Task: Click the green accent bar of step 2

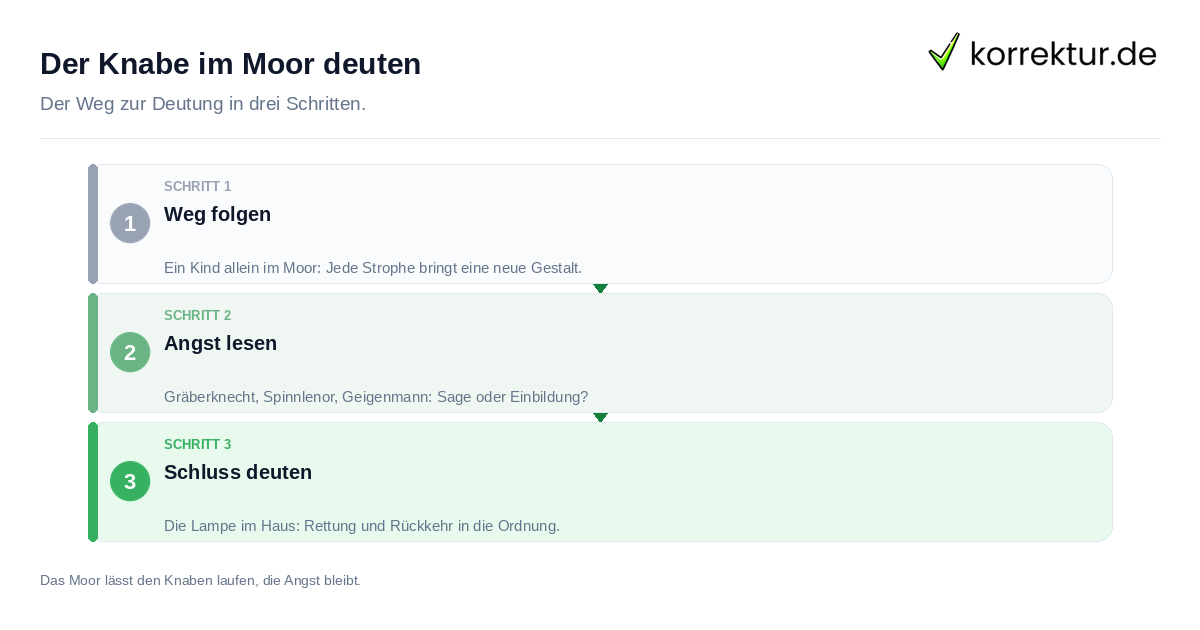Action: click(93, 353)
